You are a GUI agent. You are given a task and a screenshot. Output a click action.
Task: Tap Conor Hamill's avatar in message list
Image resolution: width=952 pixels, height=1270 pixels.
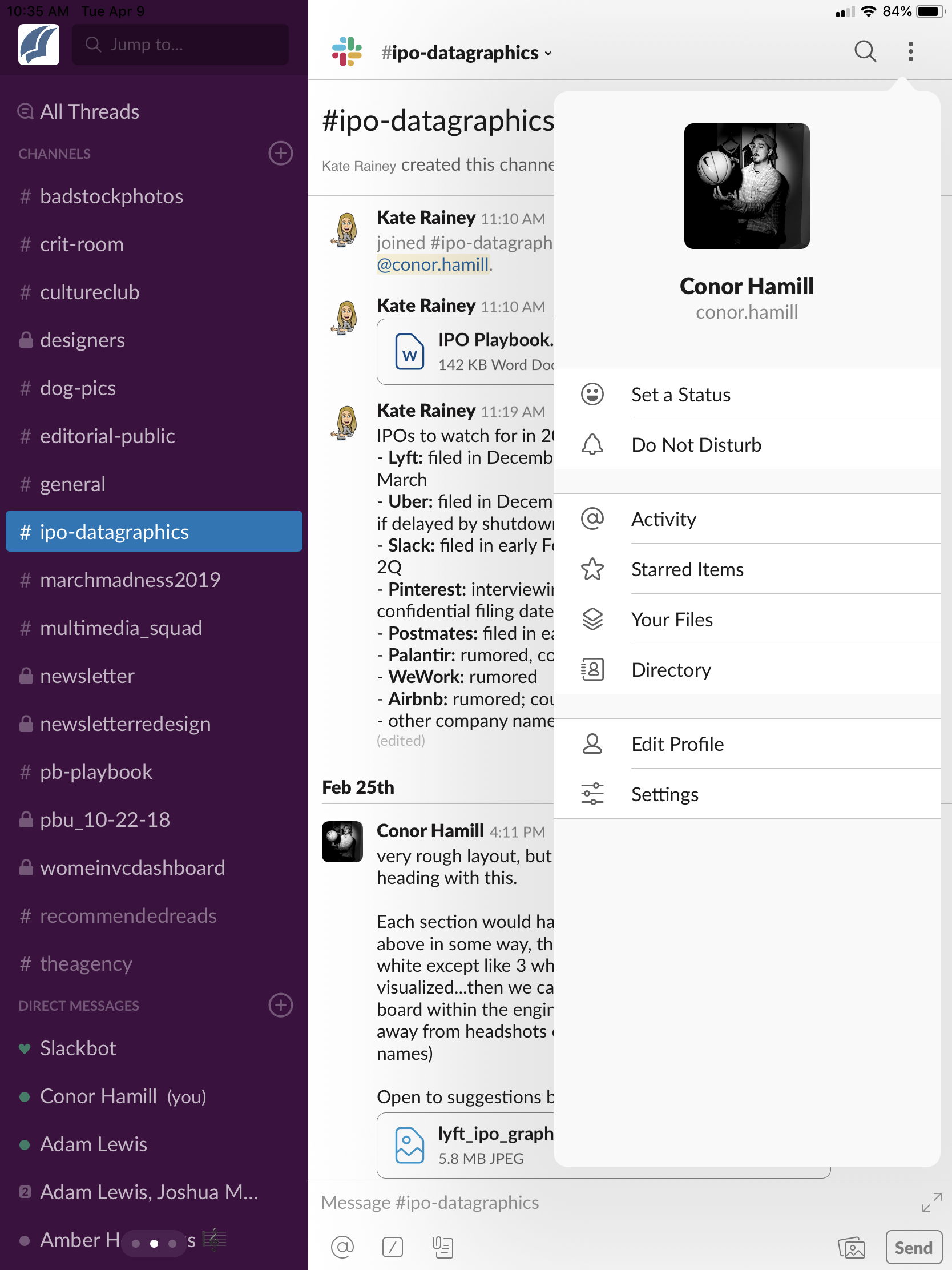(342, 841)
